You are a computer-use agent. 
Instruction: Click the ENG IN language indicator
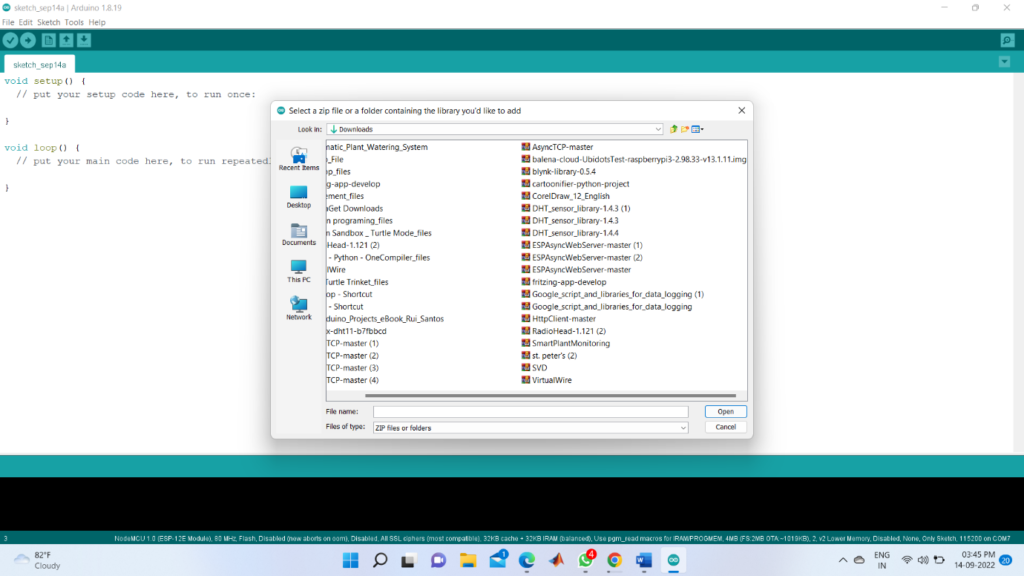pyautogui.click(x=882, y=560)
